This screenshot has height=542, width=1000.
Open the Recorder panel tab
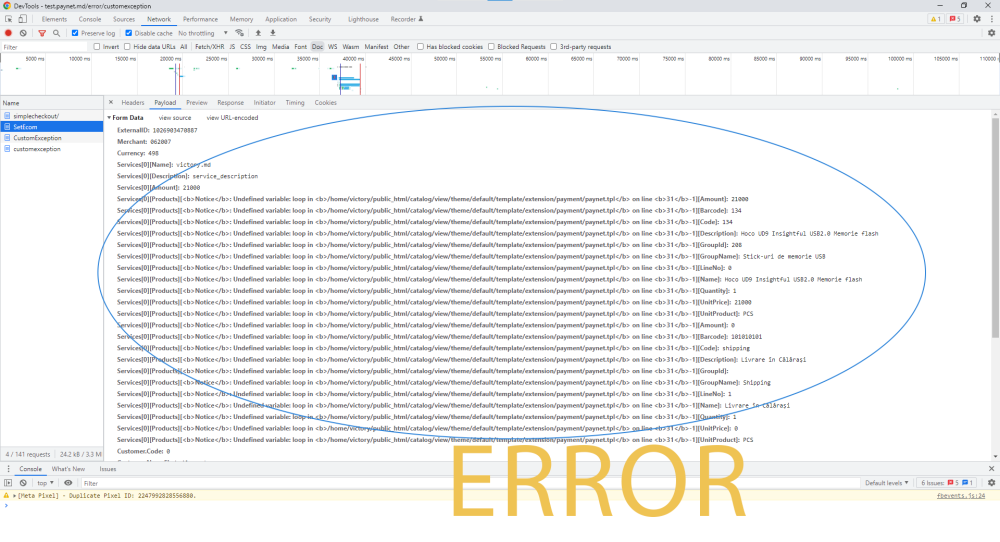(407, 19)
